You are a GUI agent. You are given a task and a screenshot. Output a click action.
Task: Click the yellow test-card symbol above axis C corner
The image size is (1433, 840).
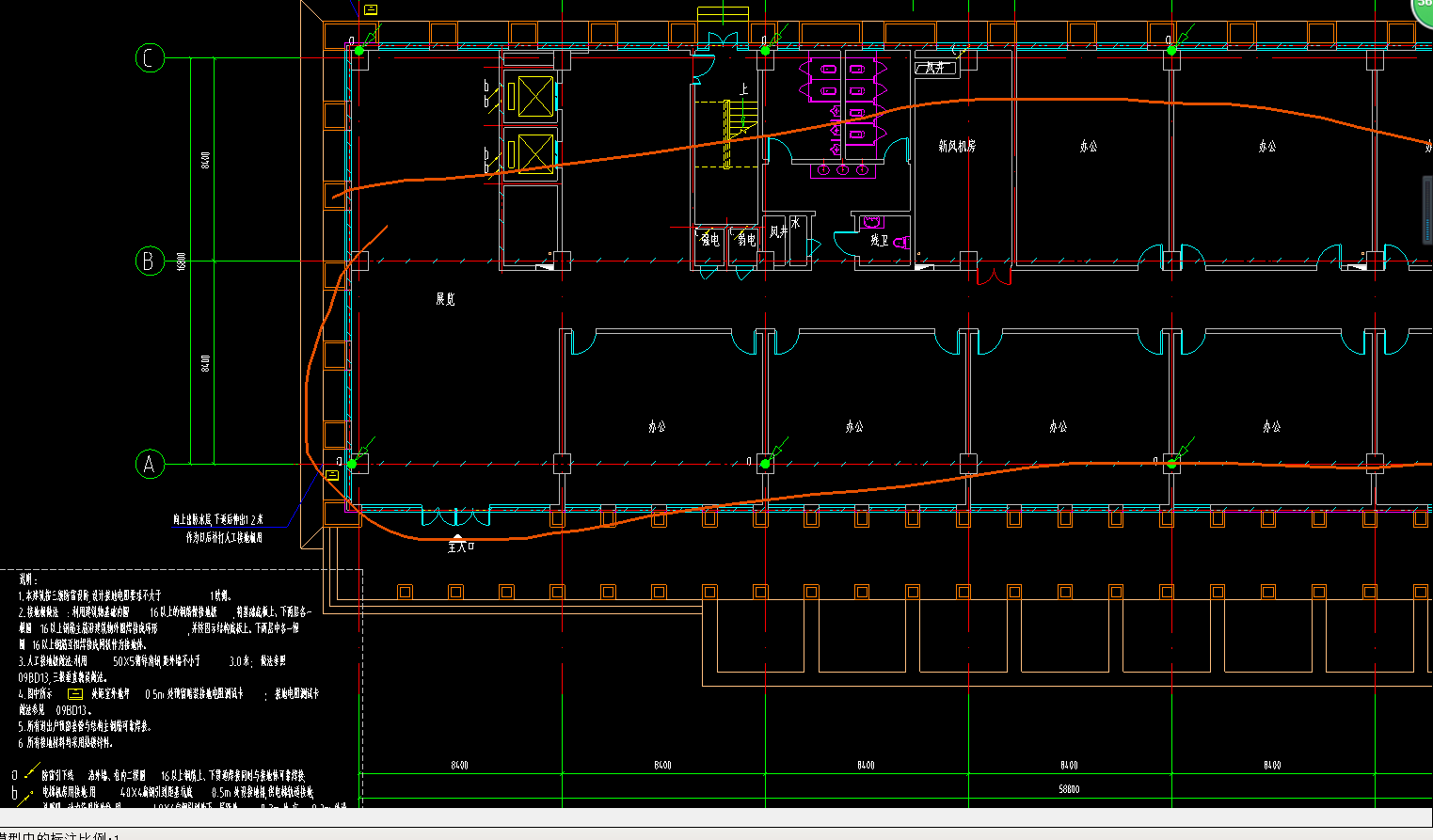click(x=371, y=9)
